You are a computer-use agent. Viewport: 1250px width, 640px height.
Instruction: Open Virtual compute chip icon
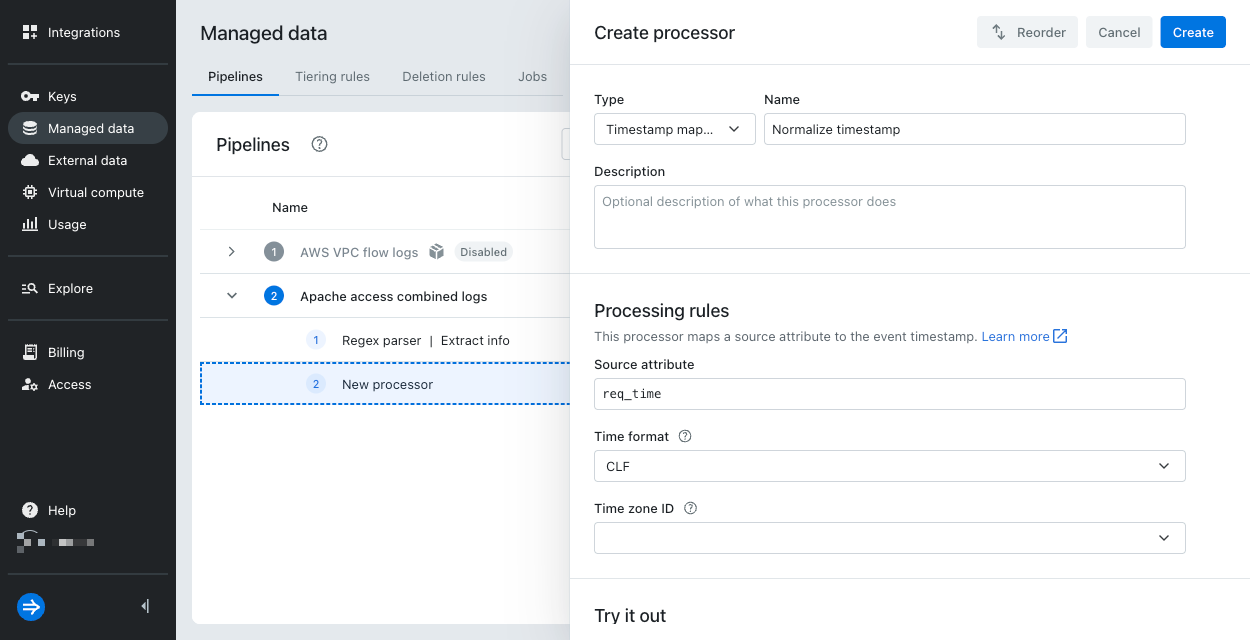click(30, 192)
